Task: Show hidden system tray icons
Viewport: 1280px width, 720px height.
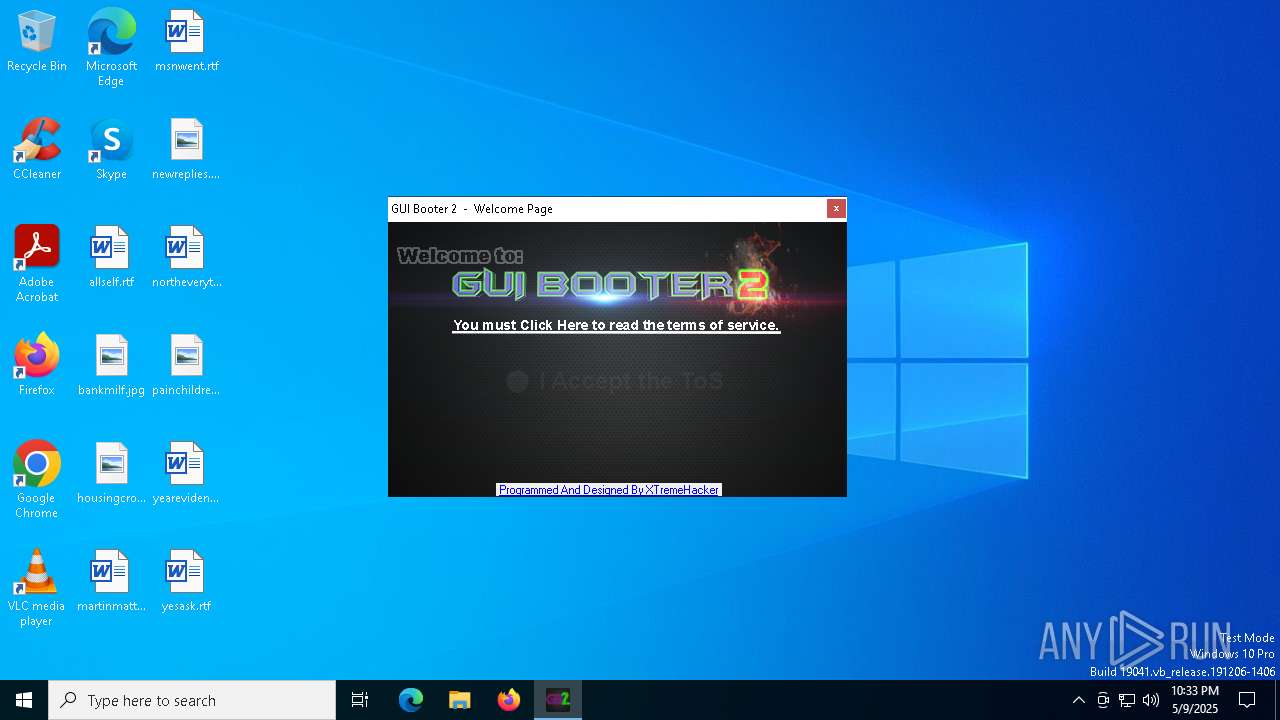Action: pyautogui.click(x=1078, y=700)
